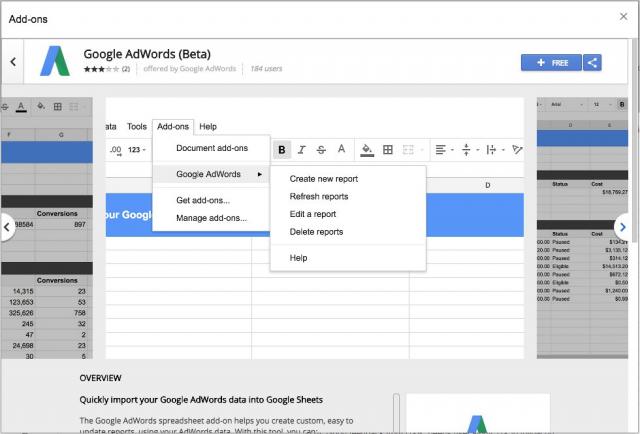640x434 pixels.
Task: Toggle bold formatting in the screenshot toolbar
Action: 282,150
